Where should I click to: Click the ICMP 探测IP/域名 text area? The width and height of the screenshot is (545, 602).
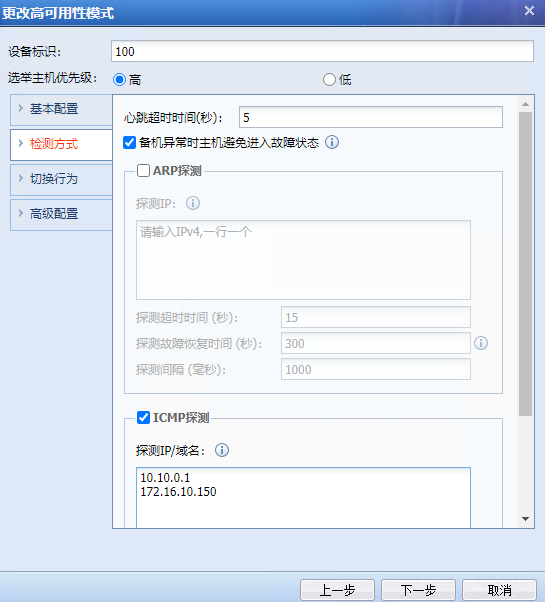coord(303,498)
